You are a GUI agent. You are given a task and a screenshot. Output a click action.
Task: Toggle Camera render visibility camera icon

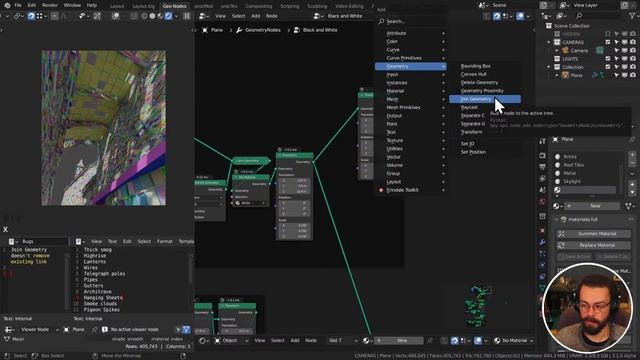(x=633, y=51)
